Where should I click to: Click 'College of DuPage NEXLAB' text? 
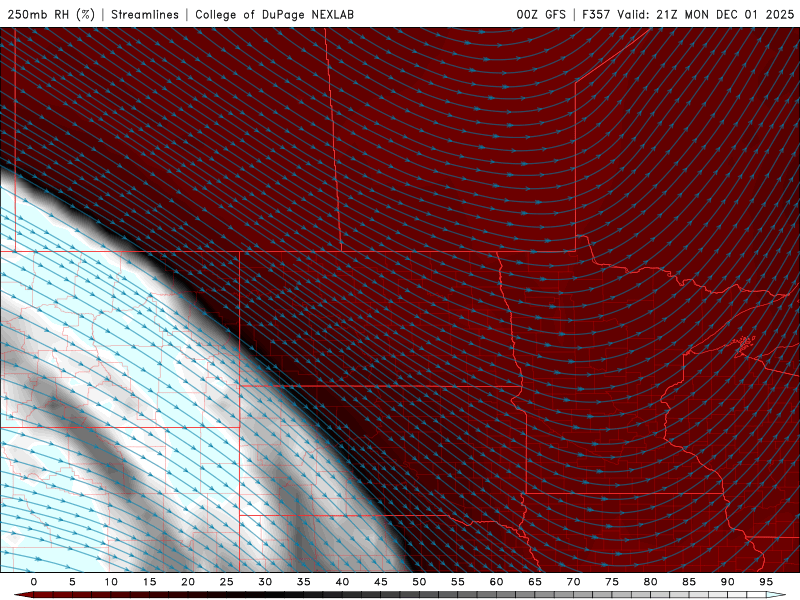click(274, 14)
